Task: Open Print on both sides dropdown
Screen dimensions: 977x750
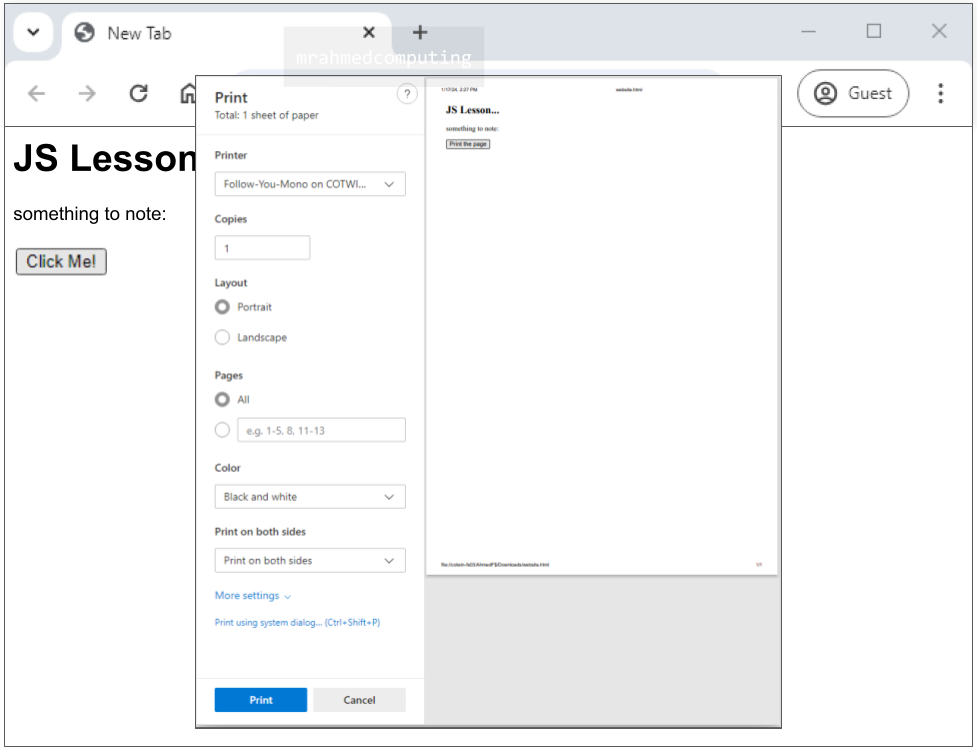Action: [x=310, y=561]
